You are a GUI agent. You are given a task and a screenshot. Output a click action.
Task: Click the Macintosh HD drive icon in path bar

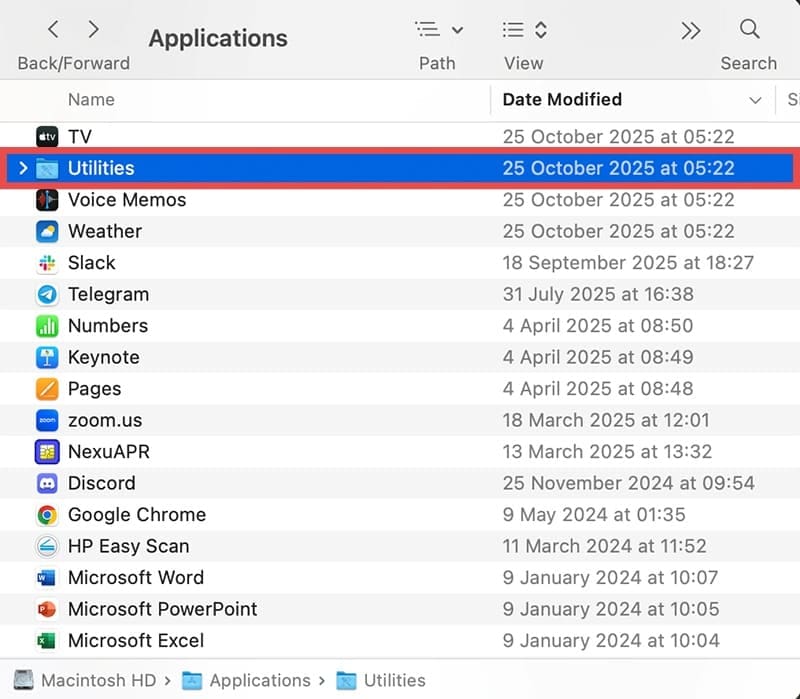click(x=23, y=680)
